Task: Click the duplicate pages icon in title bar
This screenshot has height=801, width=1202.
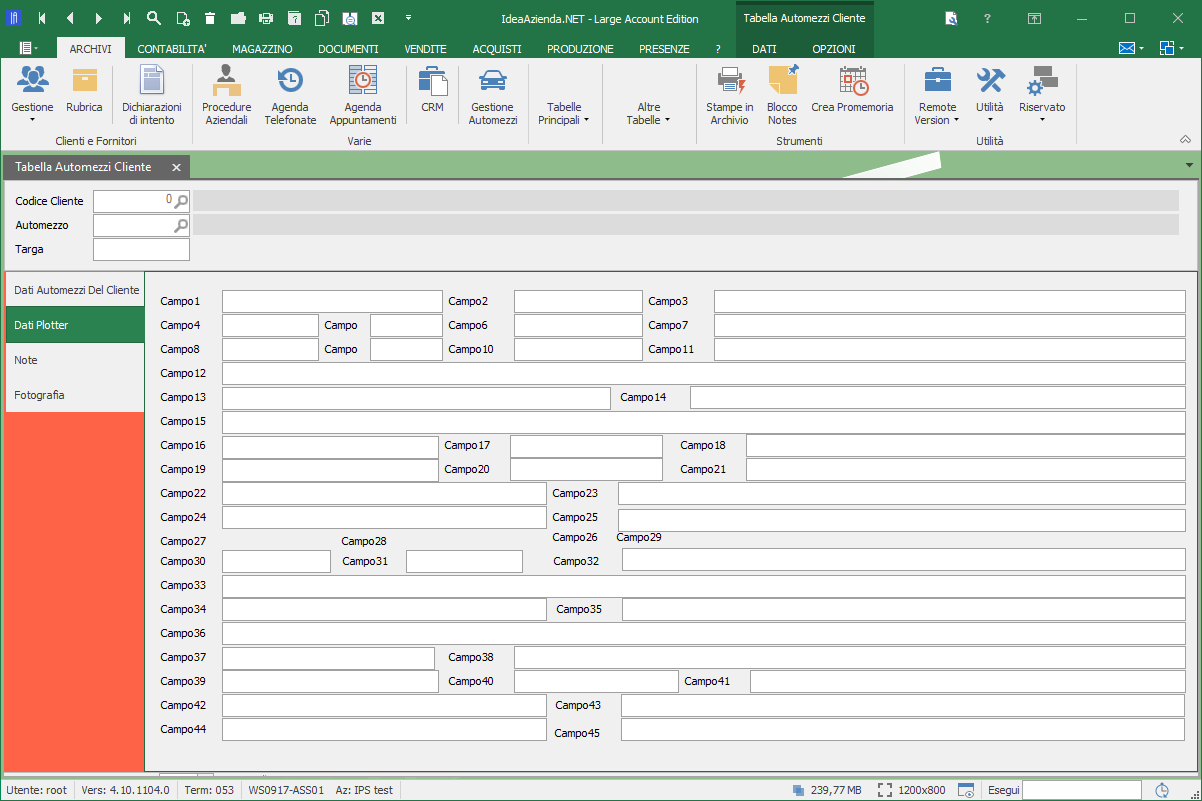Action: pos(322,18)
